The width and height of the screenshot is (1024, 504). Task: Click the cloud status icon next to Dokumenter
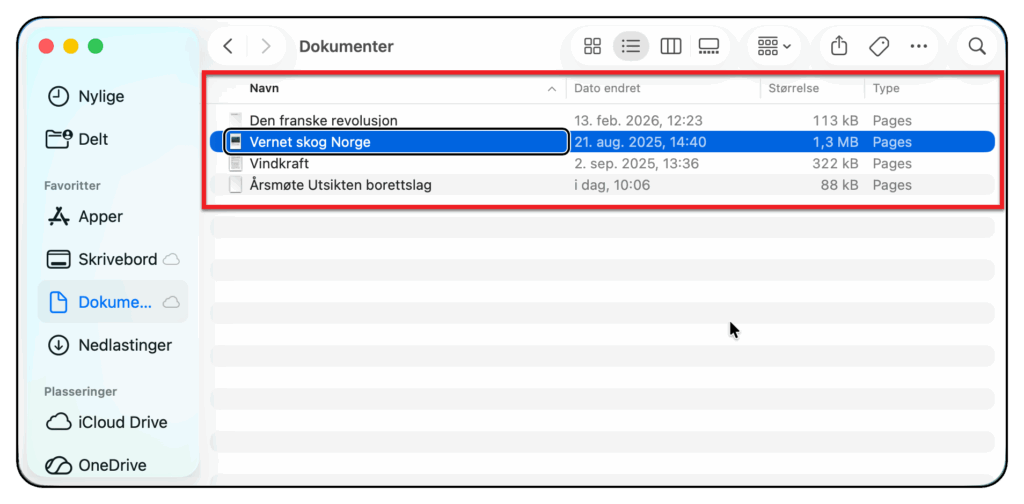171,302
